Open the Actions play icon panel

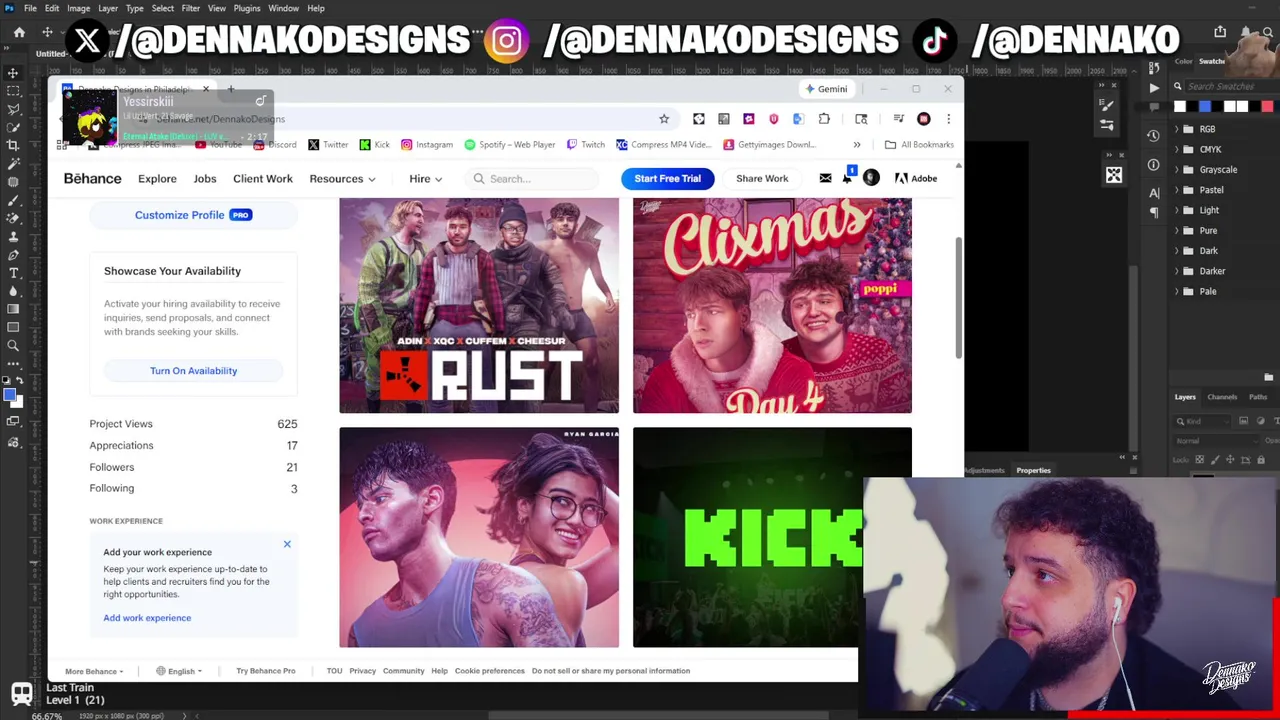point(1154,88)
